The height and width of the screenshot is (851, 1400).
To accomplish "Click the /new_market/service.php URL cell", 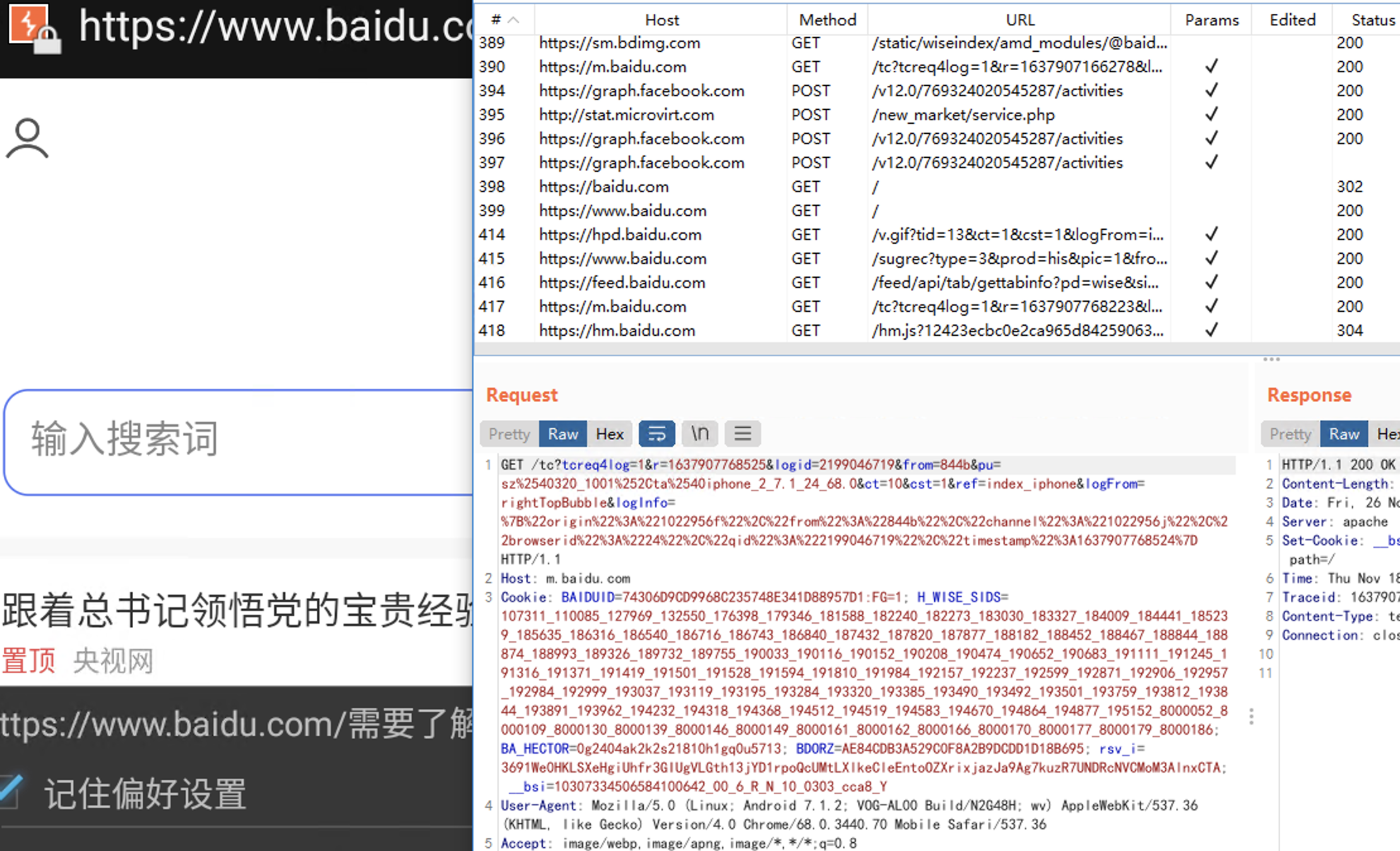I will point(963,115).
